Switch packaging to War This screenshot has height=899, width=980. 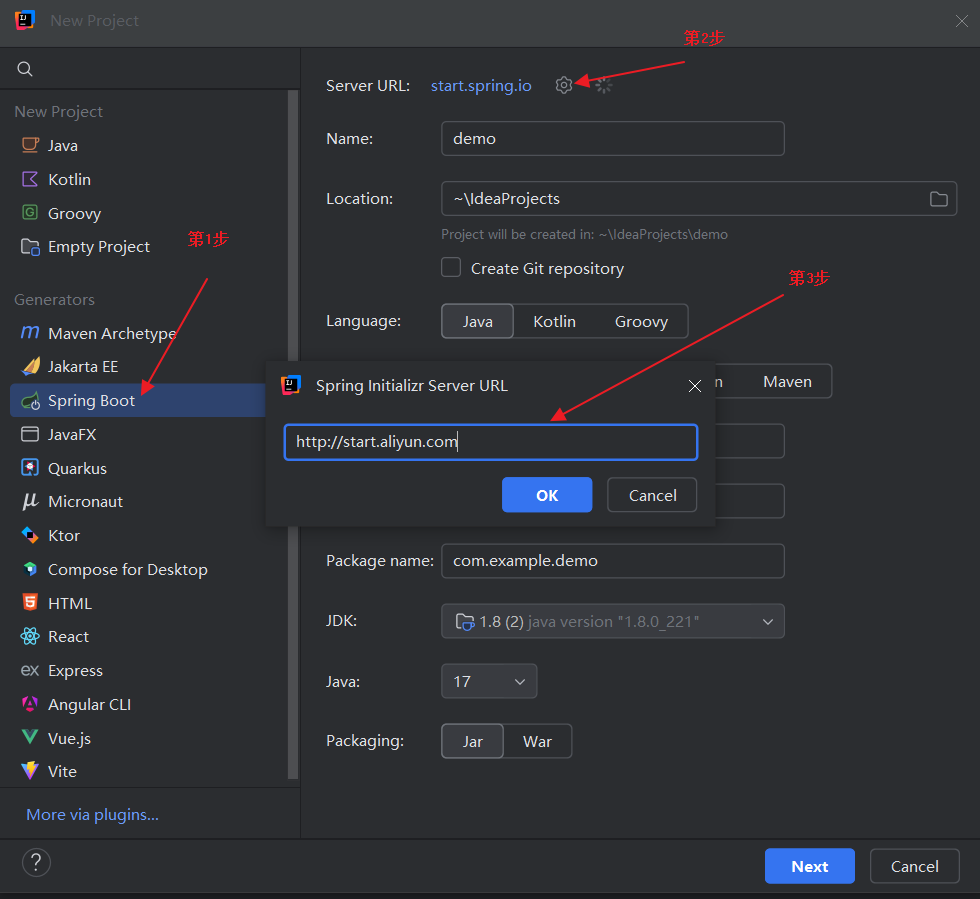(537, 741)
